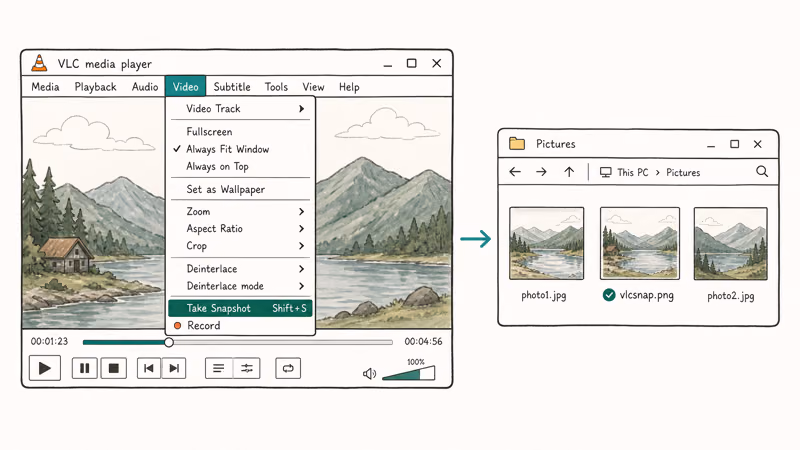The image size is (800, 450).
Task: Click the photo1.jpg file name
Action: click(544, 295)
